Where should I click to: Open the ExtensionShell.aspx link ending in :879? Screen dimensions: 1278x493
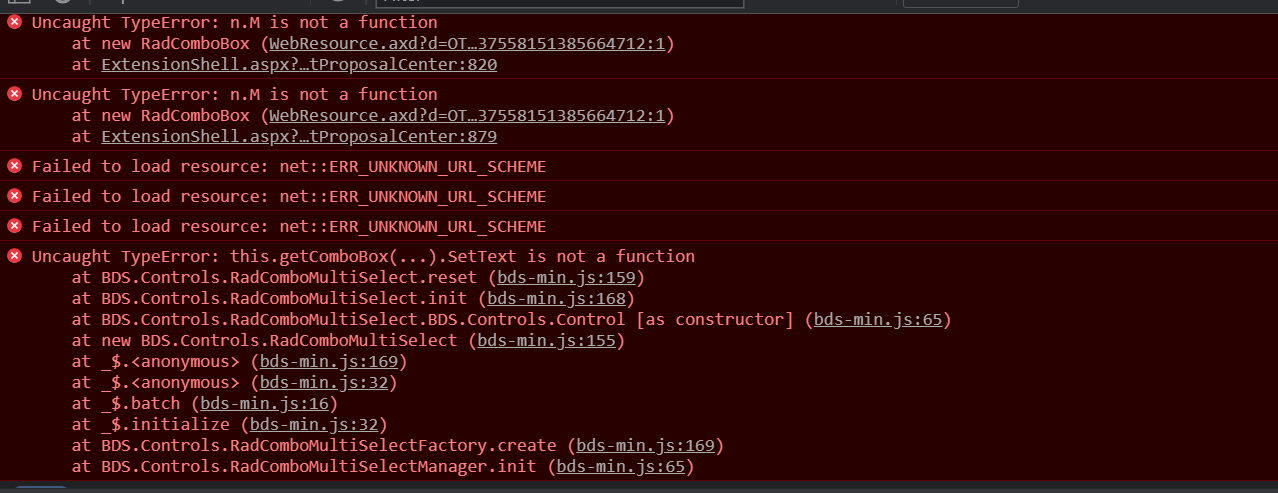(299, 137)
